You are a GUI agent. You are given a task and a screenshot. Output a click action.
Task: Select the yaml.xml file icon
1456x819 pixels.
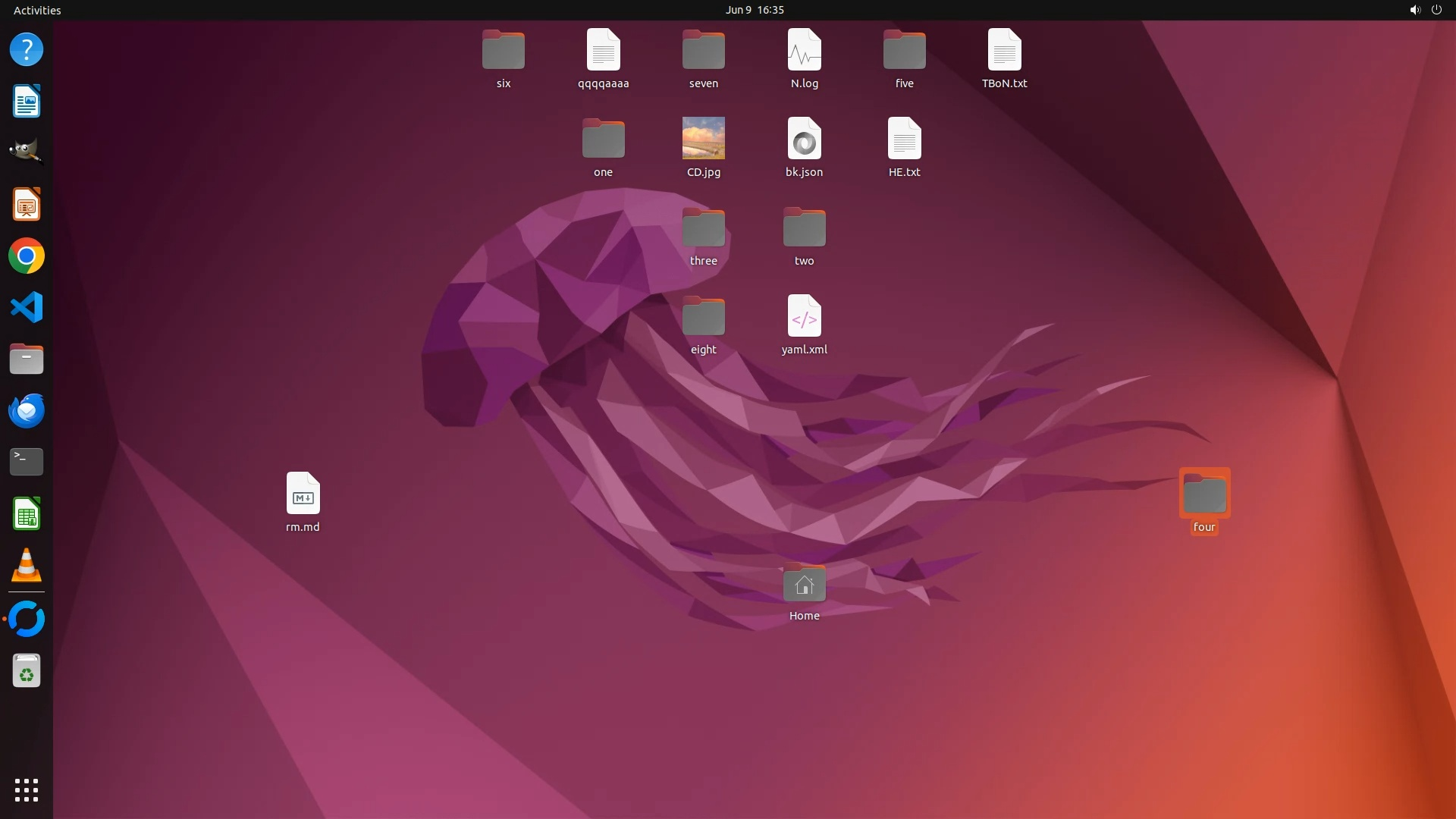[804, 316]
